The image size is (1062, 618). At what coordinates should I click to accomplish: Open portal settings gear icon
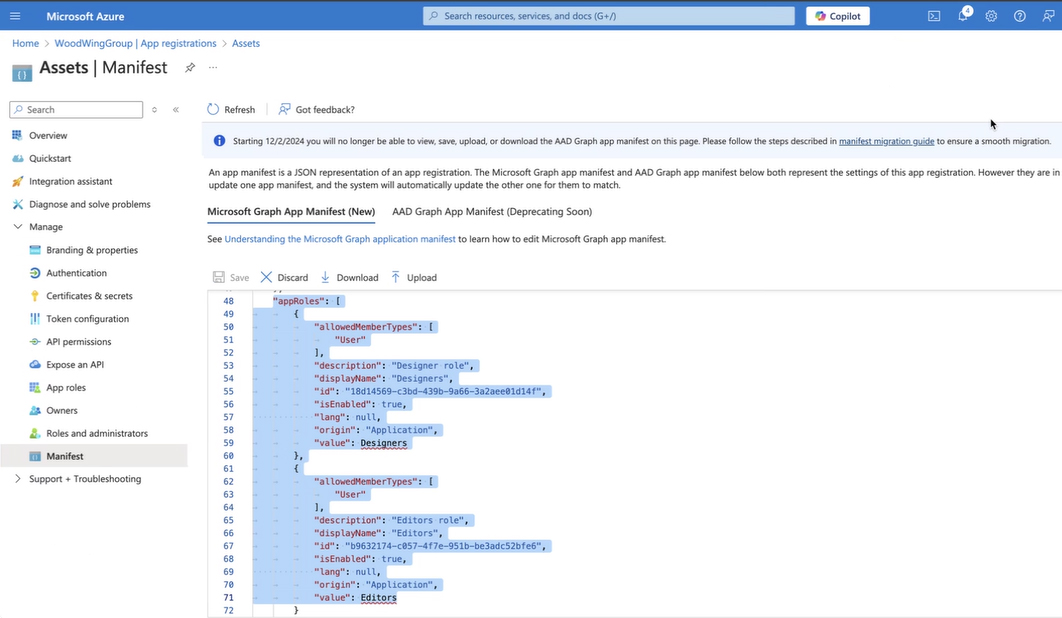[991, 16]
